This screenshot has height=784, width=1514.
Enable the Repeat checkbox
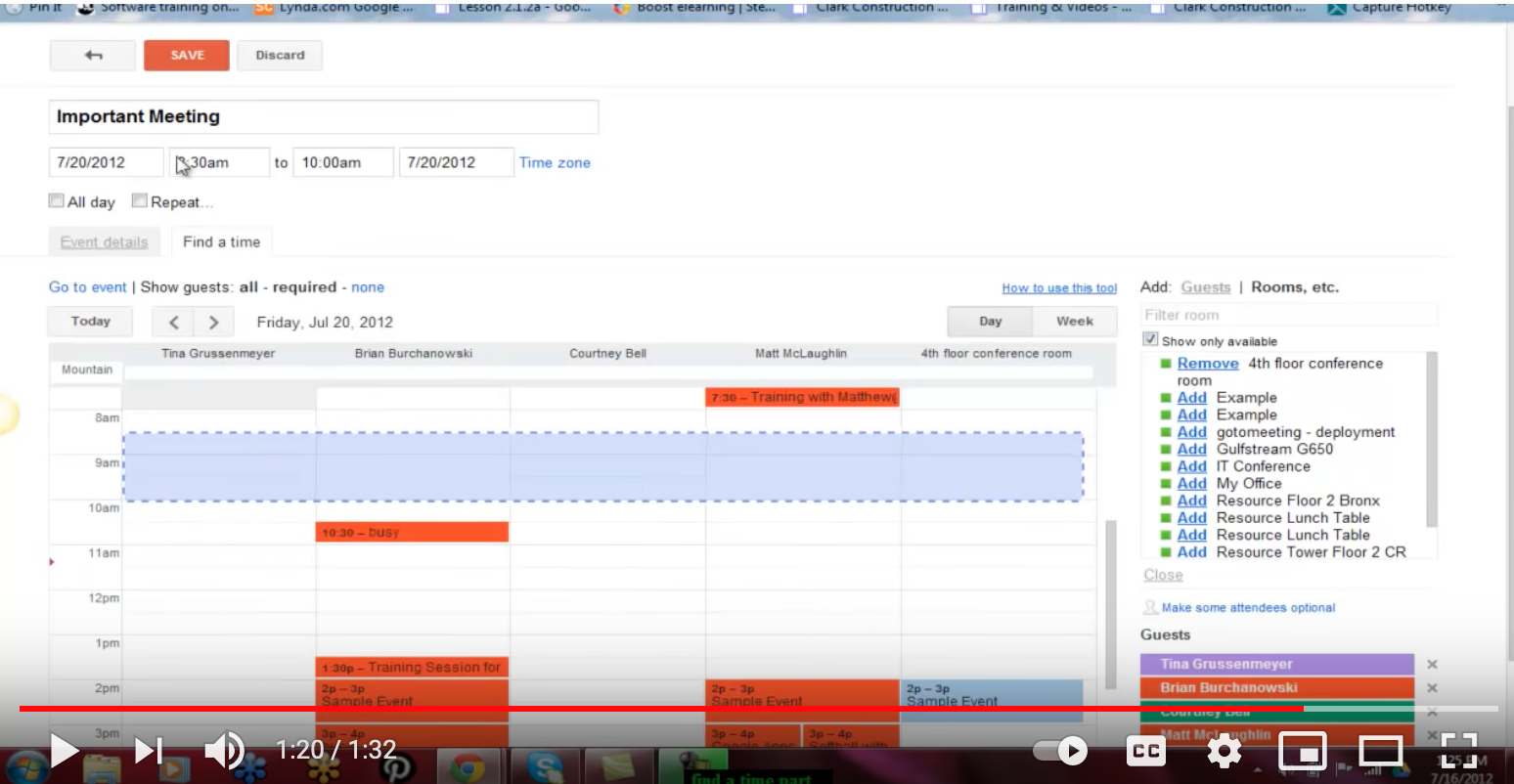[x=140, y=201]
